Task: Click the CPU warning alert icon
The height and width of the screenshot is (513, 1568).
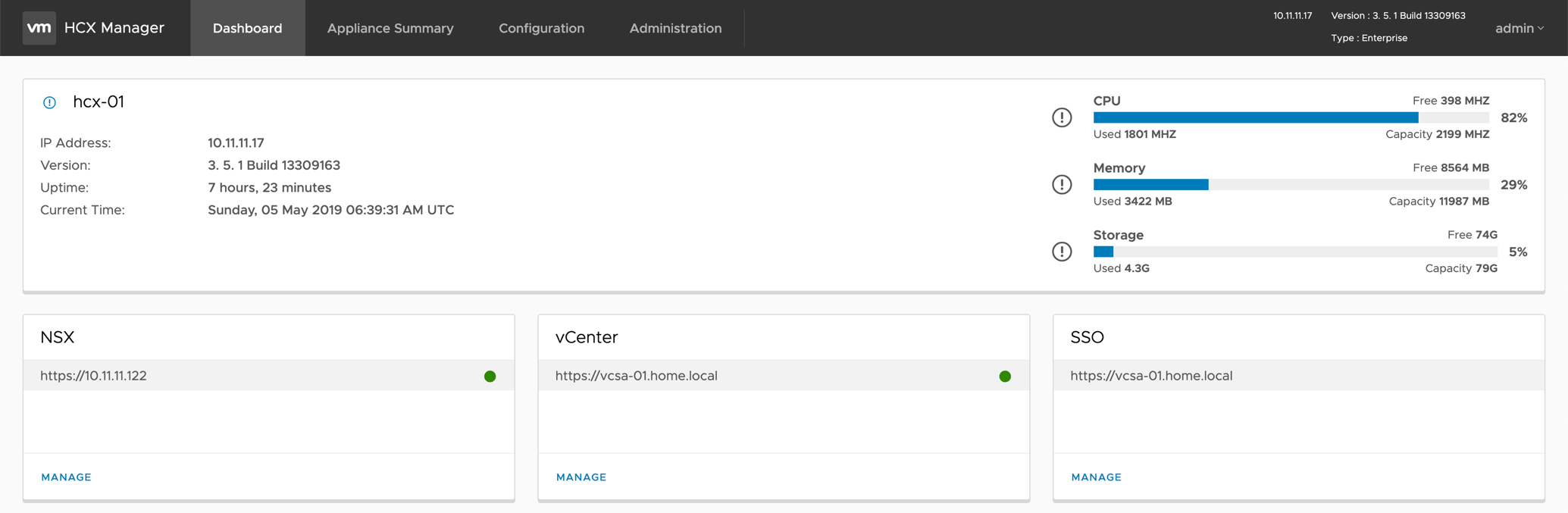Action: [x=1062, y=117]
